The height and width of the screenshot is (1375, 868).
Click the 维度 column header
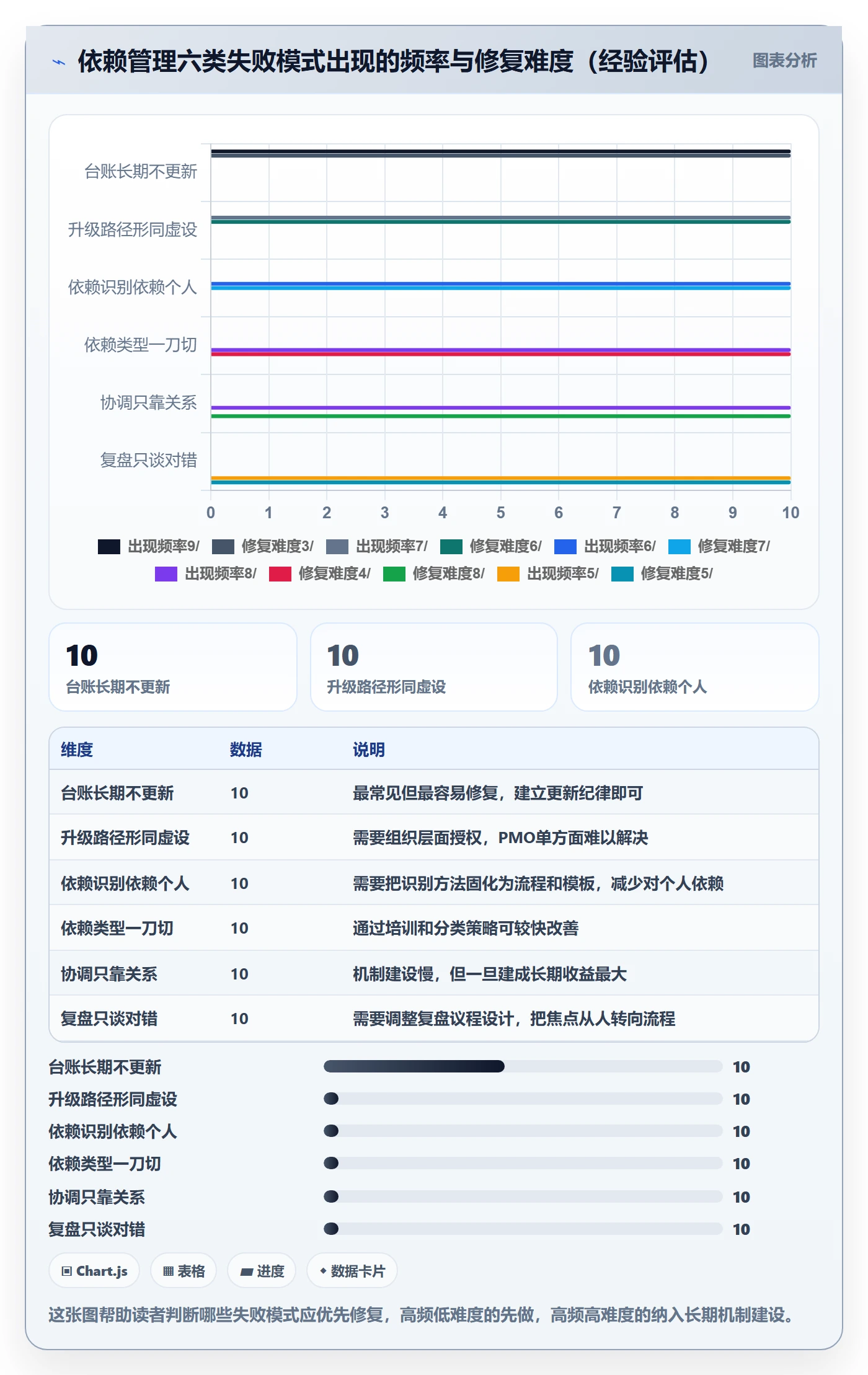click(x=77, y=749)
